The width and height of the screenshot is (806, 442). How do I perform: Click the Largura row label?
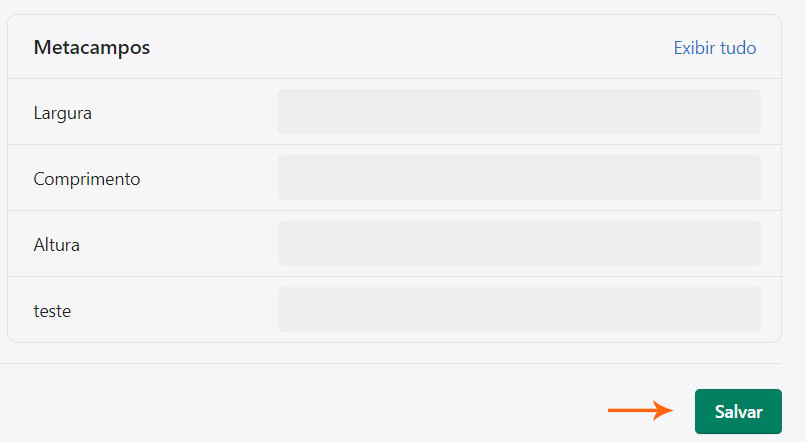[x=62, y=113]
